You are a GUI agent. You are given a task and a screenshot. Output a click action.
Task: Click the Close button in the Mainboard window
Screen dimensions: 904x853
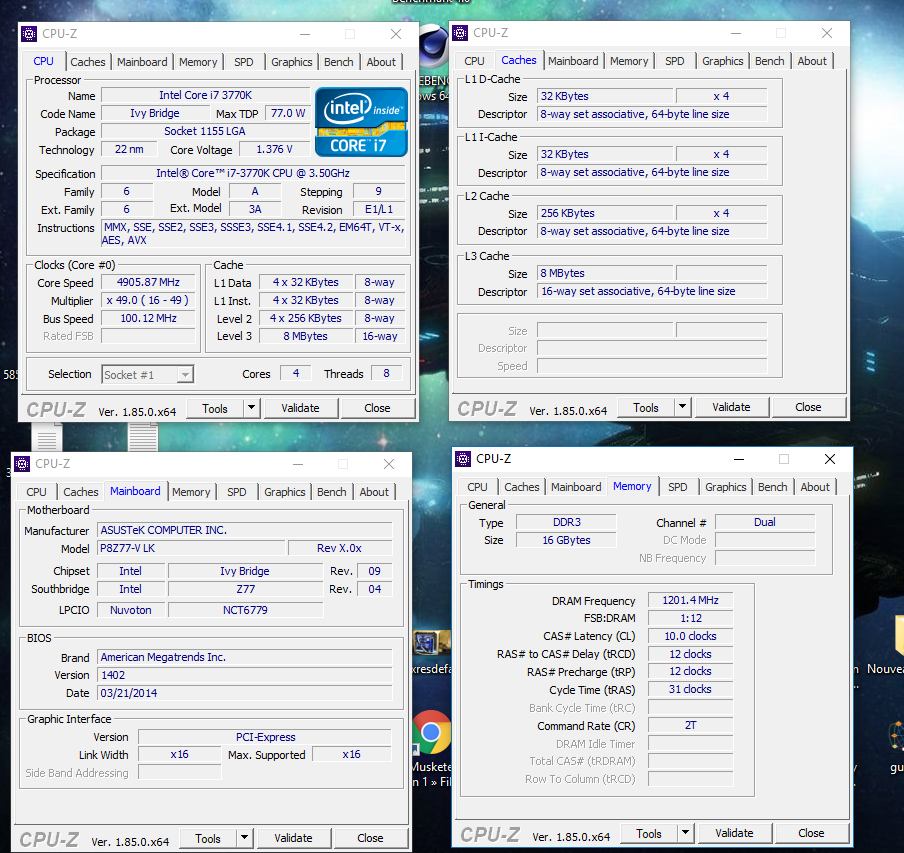click(370, 837)
